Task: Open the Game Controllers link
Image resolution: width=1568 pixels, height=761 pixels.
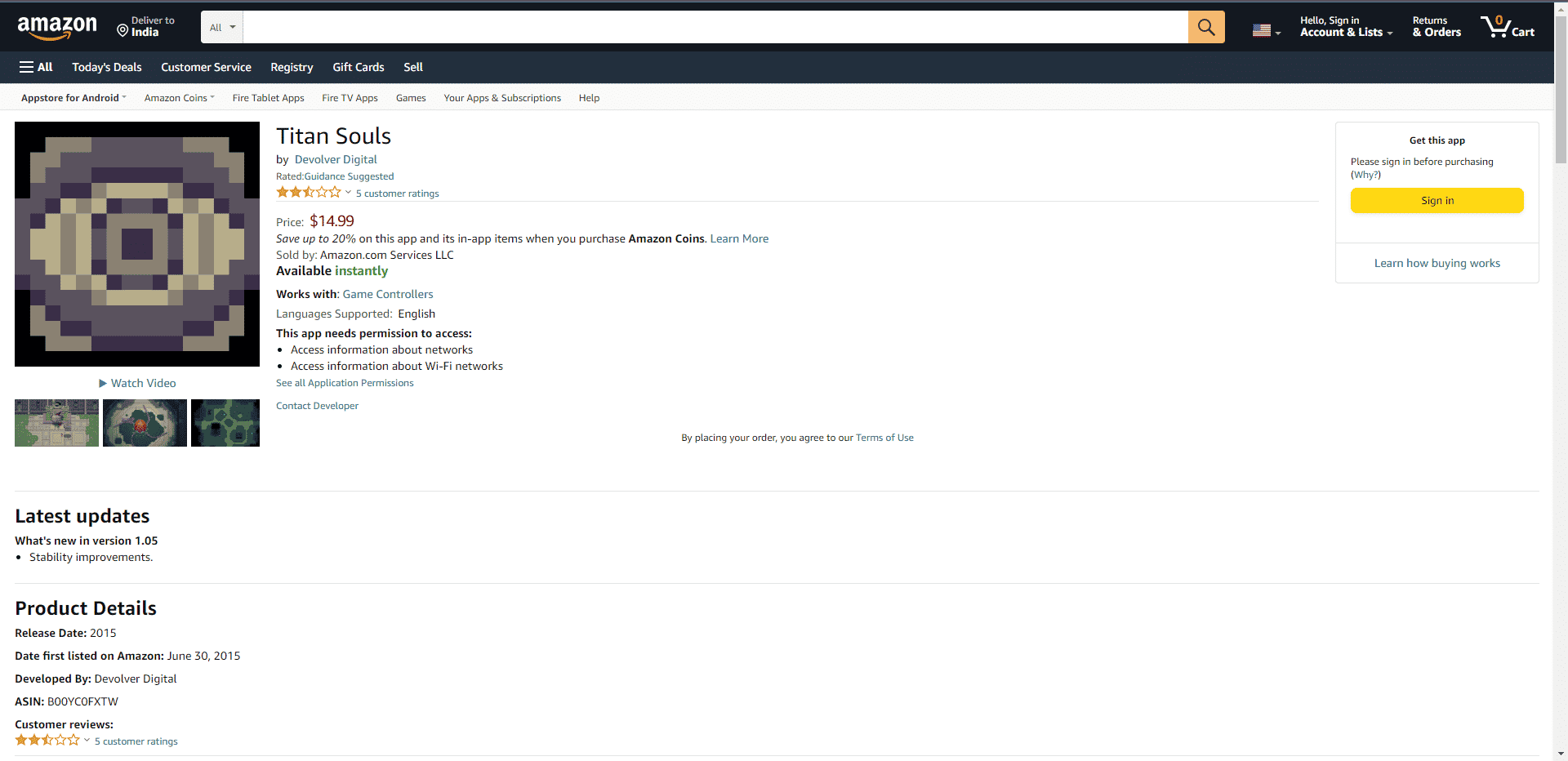Action: tap(388, 294)
